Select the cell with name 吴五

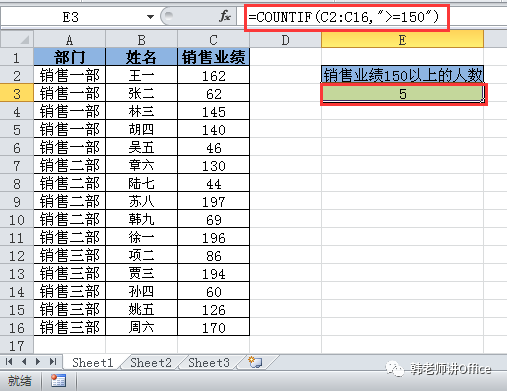coord(141,147)
